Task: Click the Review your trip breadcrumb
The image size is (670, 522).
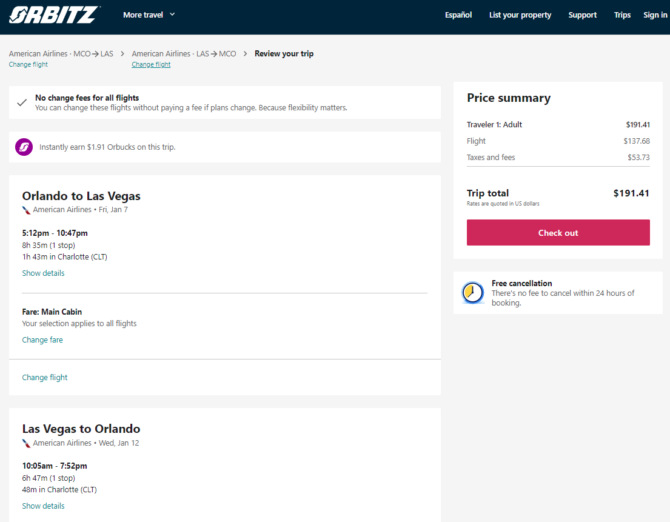Action: pos(284,54)
